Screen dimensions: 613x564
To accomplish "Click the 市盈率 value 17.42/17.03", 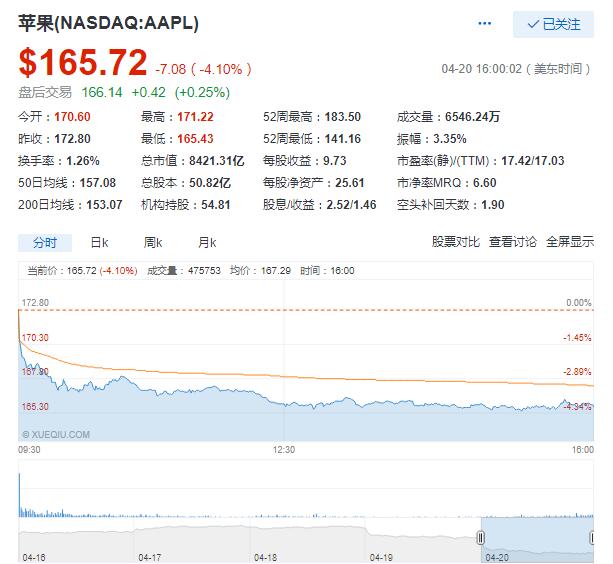I will coord(533,161).
